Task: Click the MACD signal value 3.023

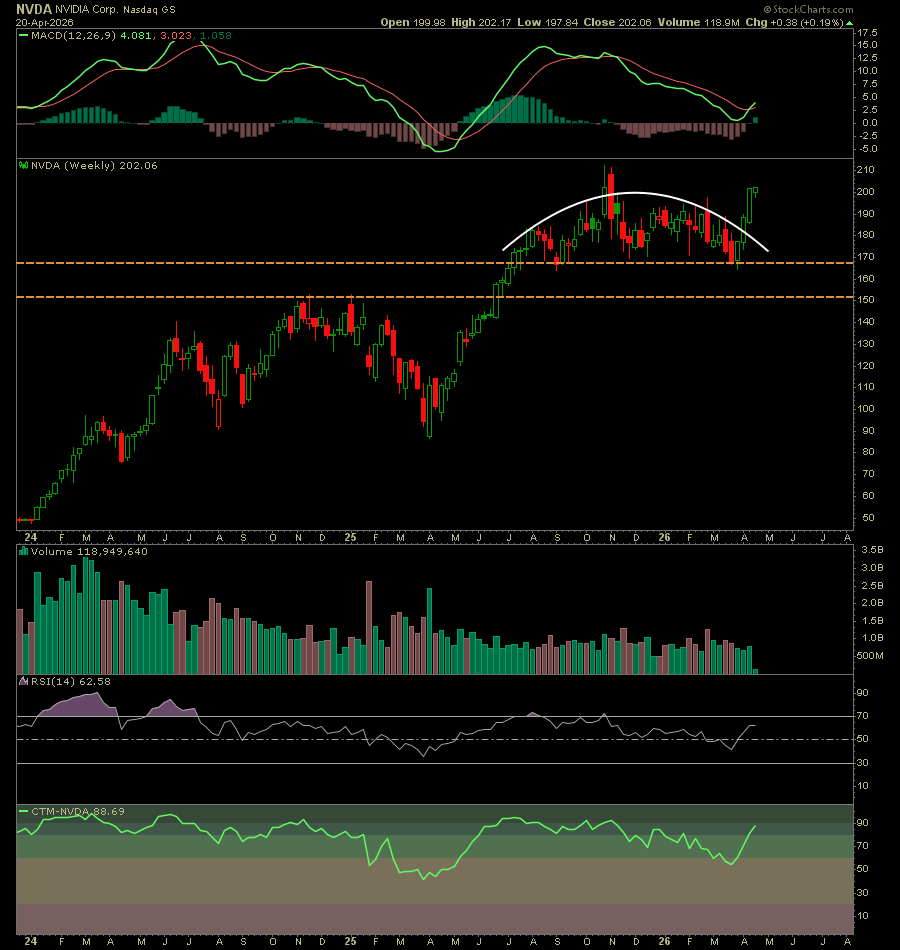Action: (x=176, y=36)
